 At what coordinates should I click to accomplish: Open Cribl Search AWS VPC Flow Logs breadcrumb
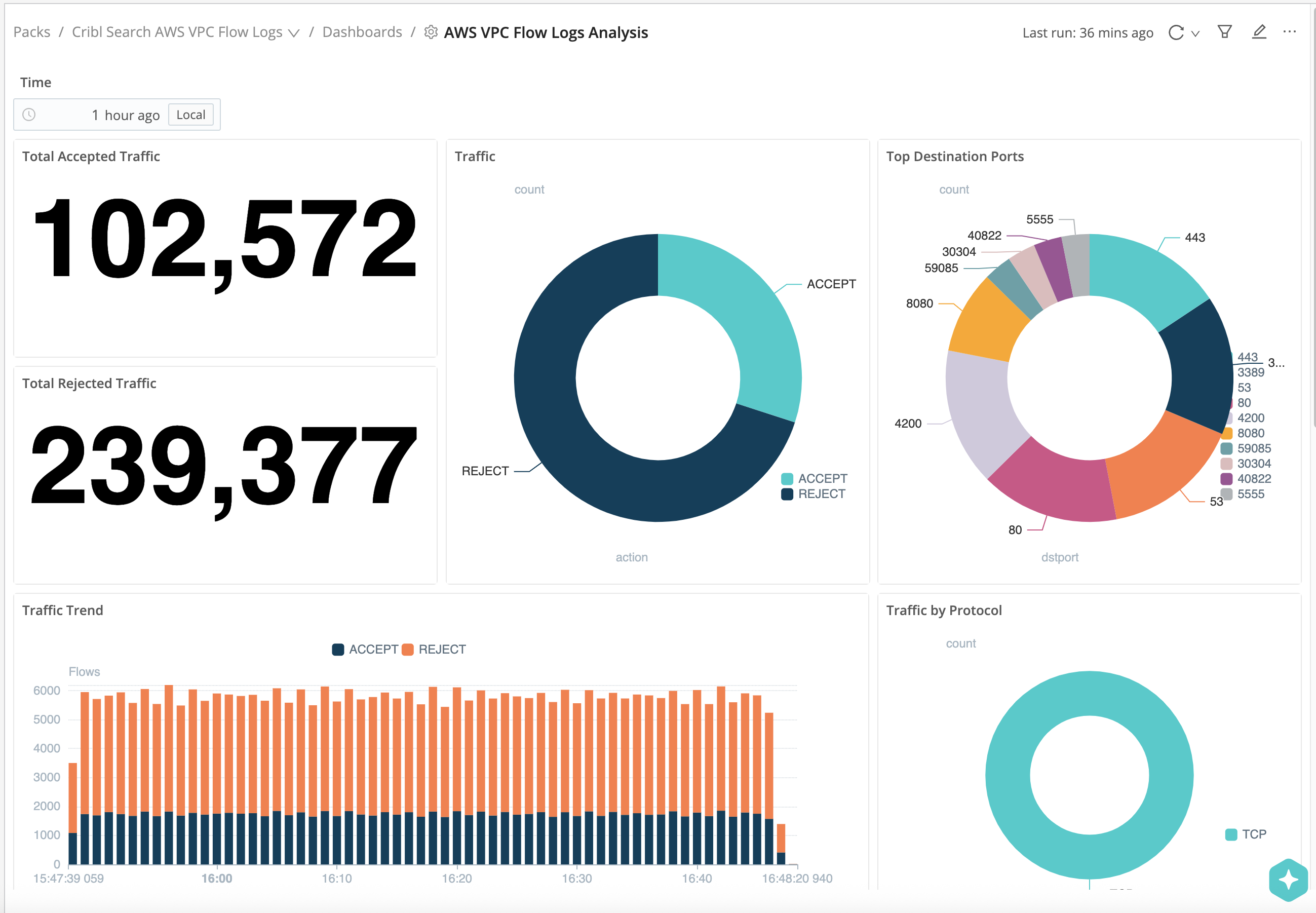tap(177, 32)
